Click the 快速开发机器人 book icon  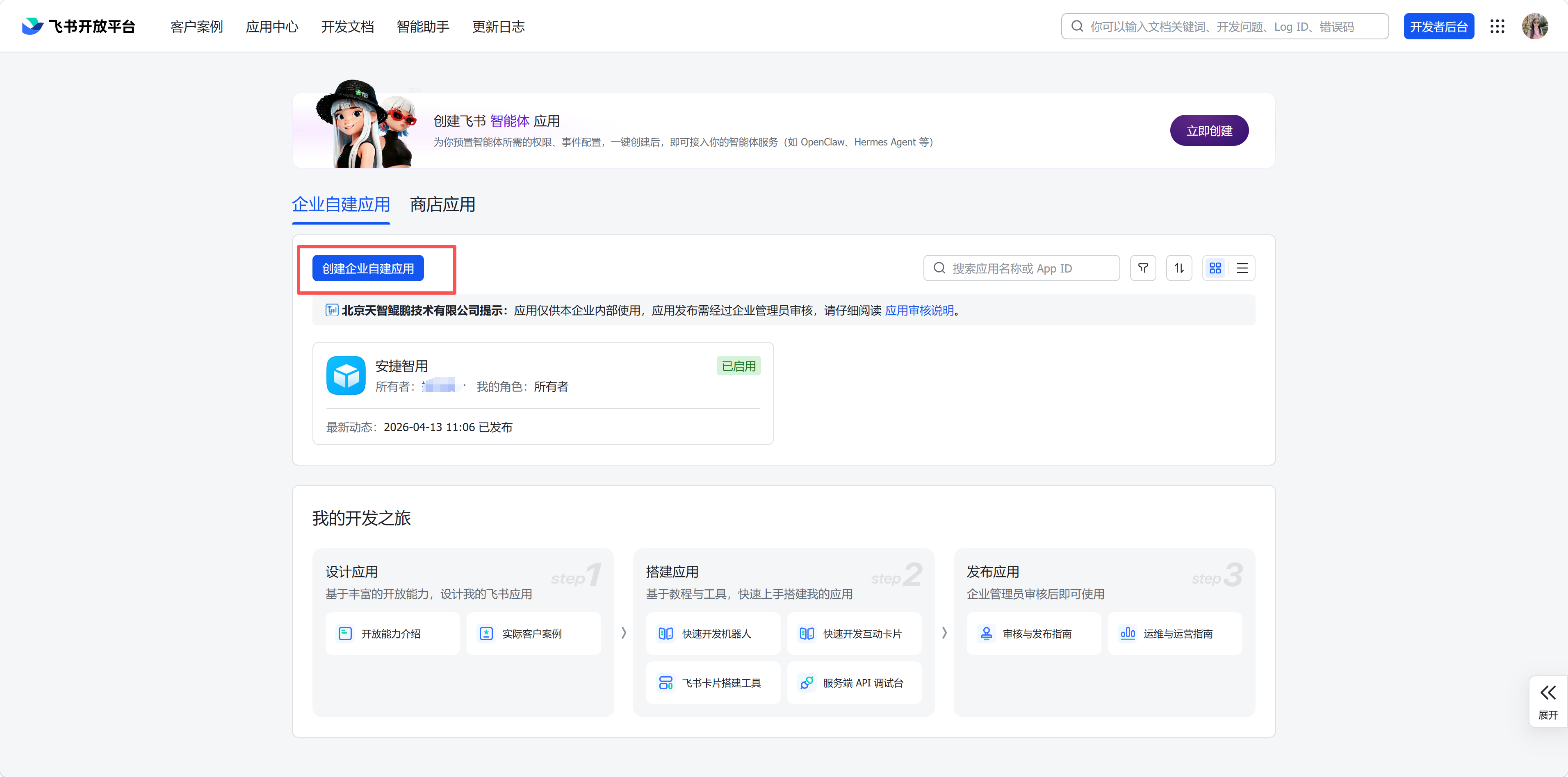click(665, 634)
